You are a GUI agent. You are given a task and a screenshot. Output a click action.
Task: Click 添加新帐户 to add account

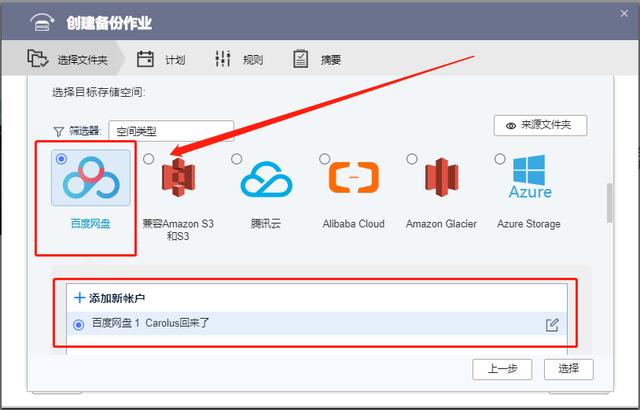(109, 298)
